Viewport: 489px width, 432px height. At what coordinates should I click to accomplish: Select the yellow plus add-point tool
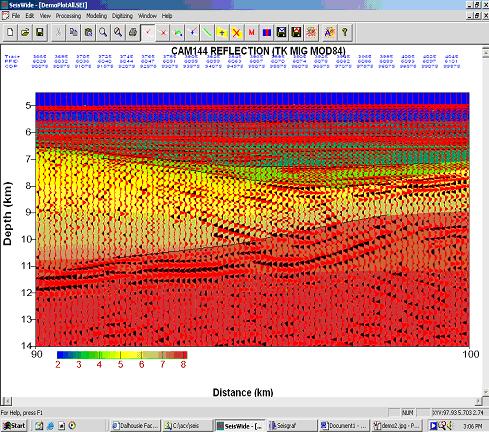coord(222,32)
